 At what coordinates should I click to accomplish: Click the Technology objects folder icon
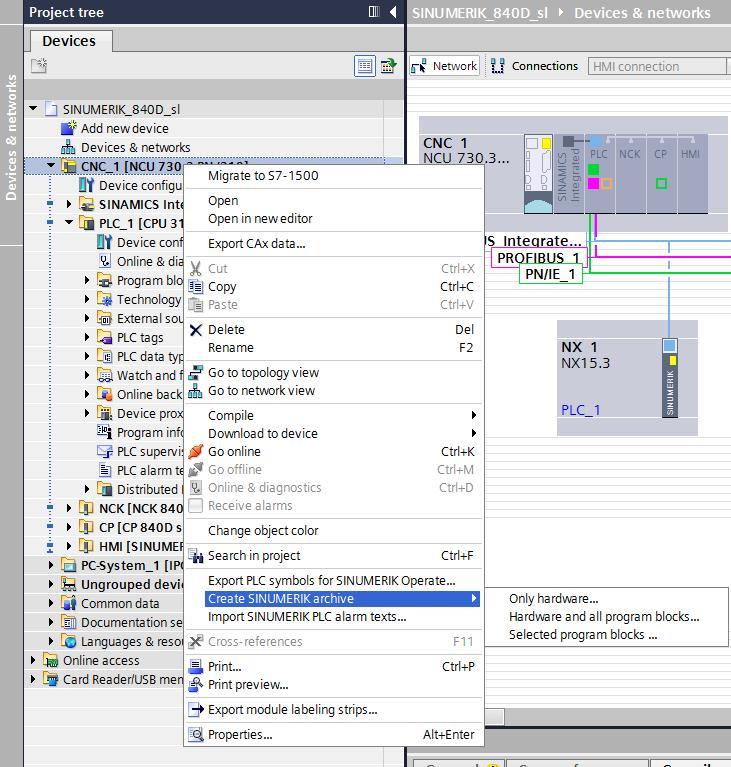pyautogui.click(x=104, y=299)
